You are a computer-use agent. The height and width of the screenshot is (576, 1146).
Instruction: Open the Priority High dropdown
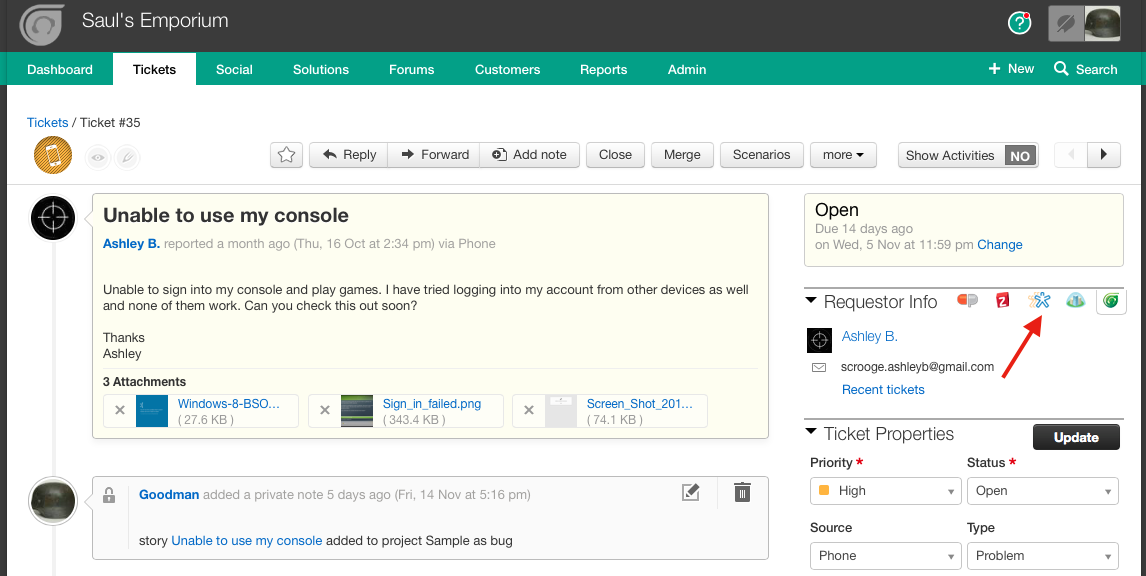coord(886,491)
